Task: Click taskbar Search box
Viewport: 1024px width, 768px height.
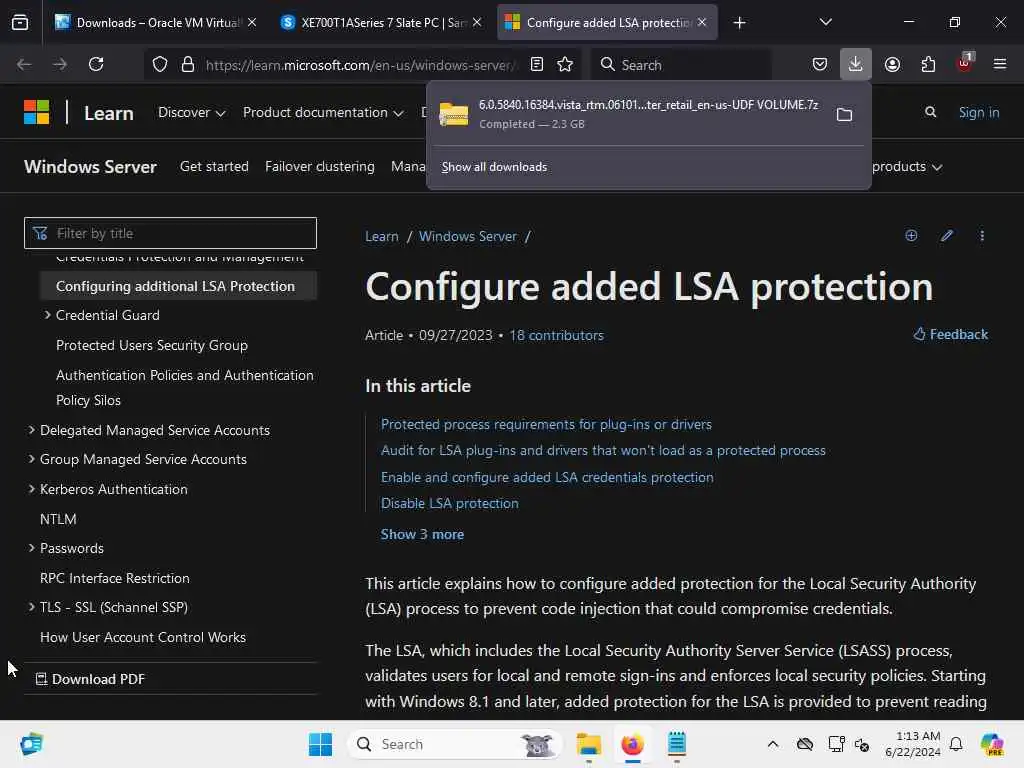Action: [x=455, y=744]
